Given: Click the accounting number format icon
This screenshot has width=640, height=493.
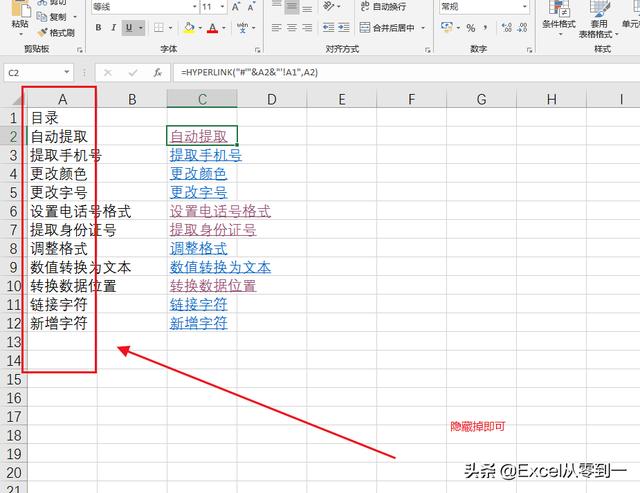Looking at the screenshot, I should point(447,28).
